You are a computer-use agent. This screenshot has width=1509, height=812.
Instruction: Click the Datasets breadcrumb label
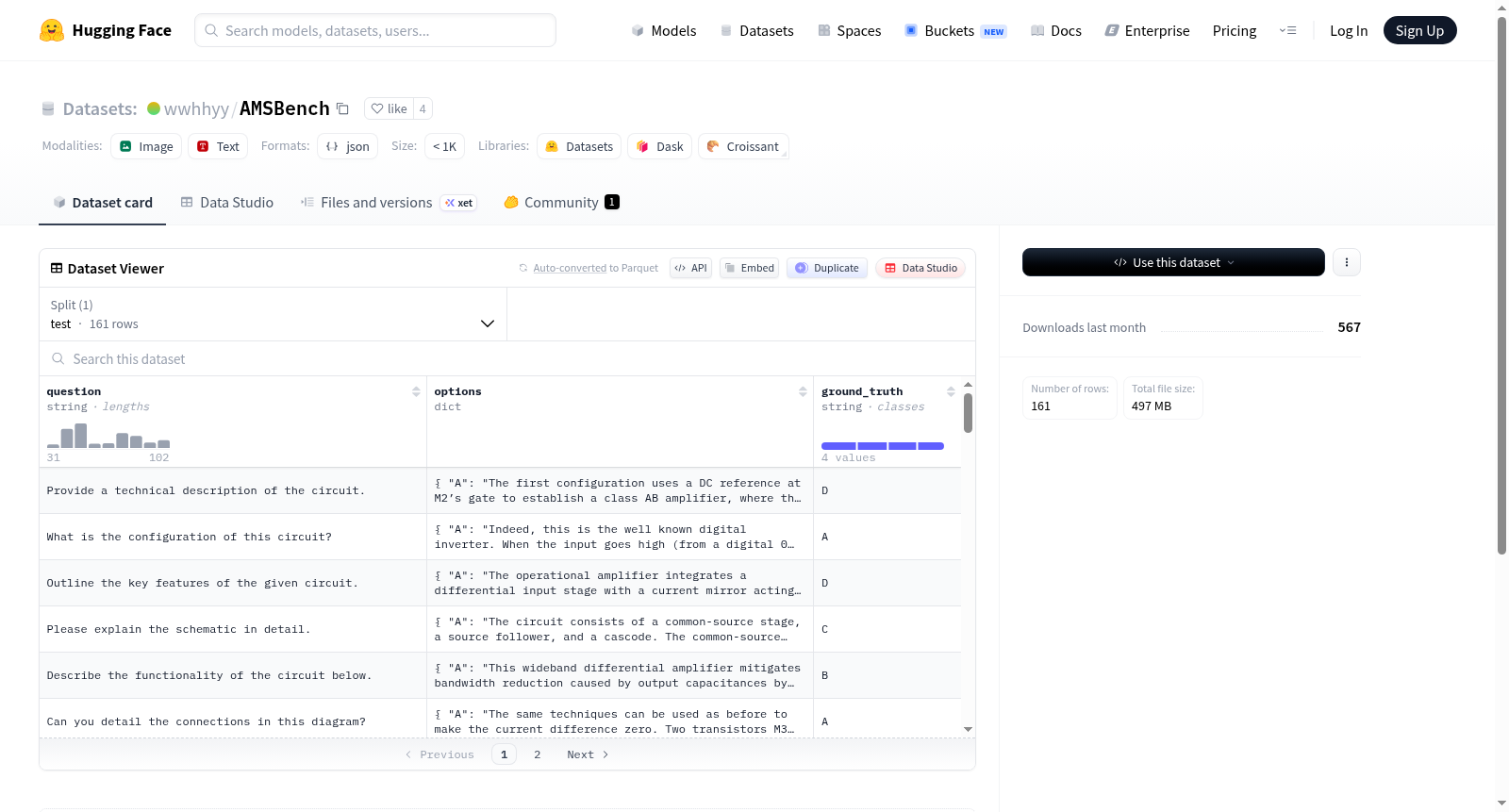[x=100, y=108]
